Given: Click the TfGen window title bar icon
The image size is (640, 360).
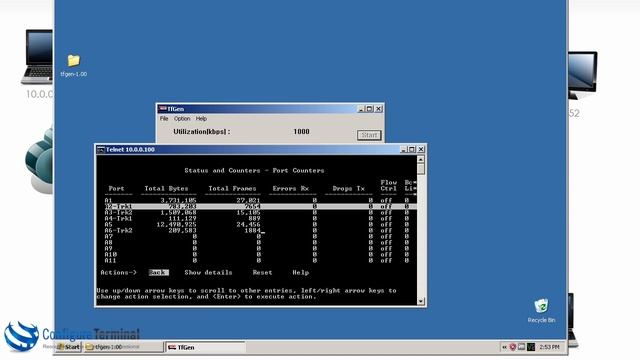Looking at the screenshot, I should pos(162,109).
